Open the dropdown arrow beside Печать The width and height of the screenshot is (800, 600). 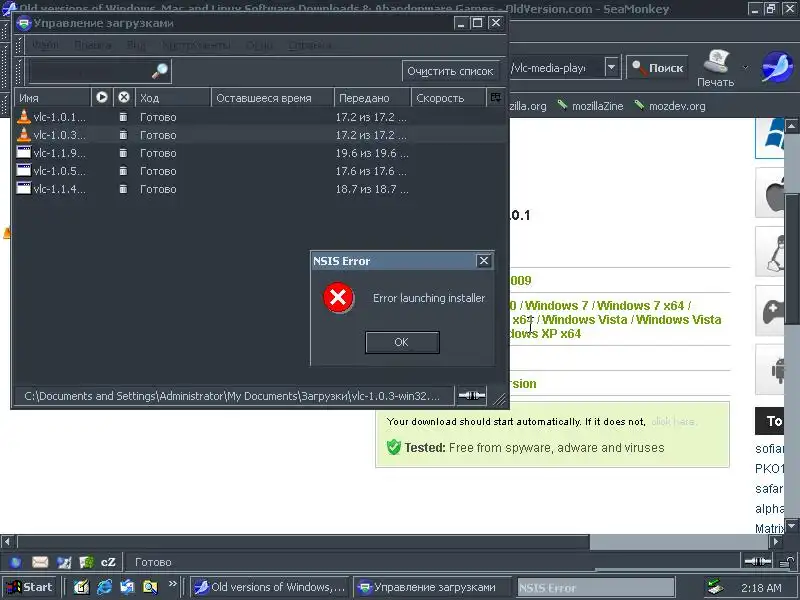[745, 67]
